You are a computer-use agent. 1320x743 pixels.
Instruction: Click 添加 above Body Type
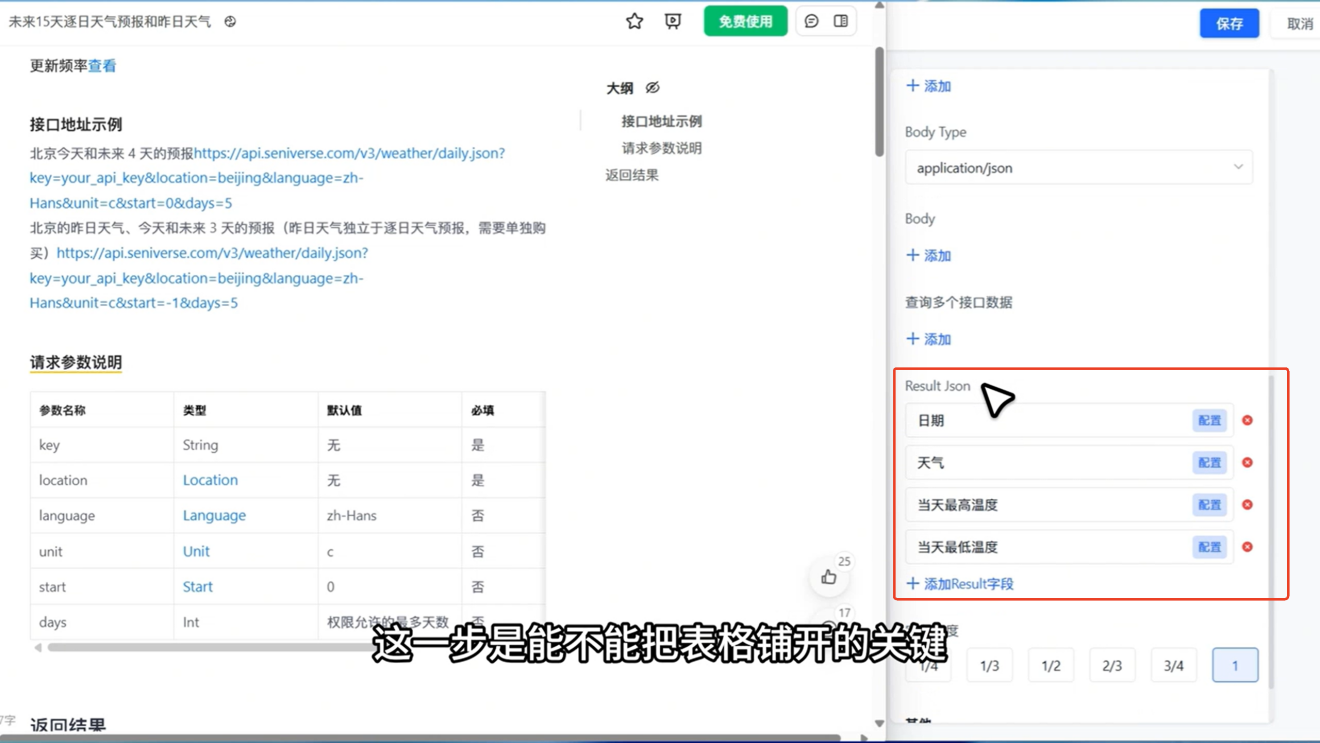click(929, 86)
